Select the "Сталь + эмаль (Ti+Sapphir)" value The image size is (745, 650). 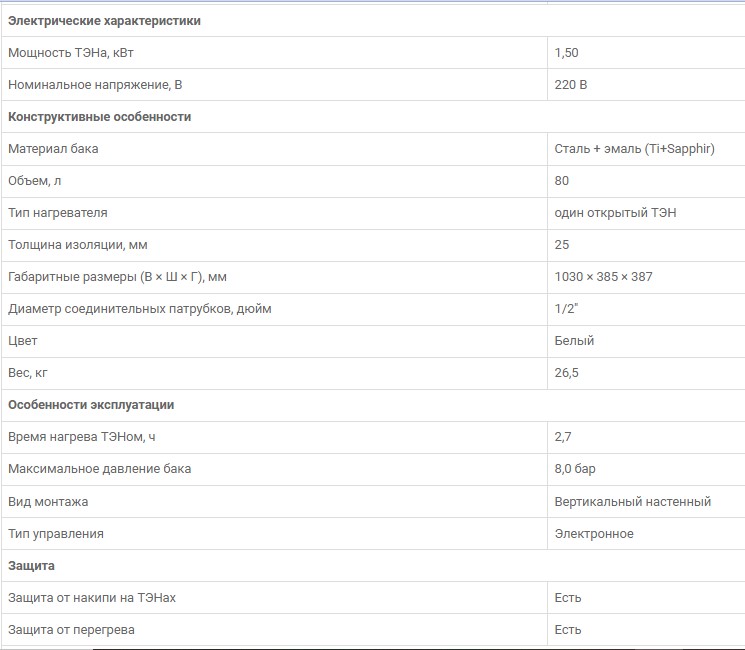[635, 149]
